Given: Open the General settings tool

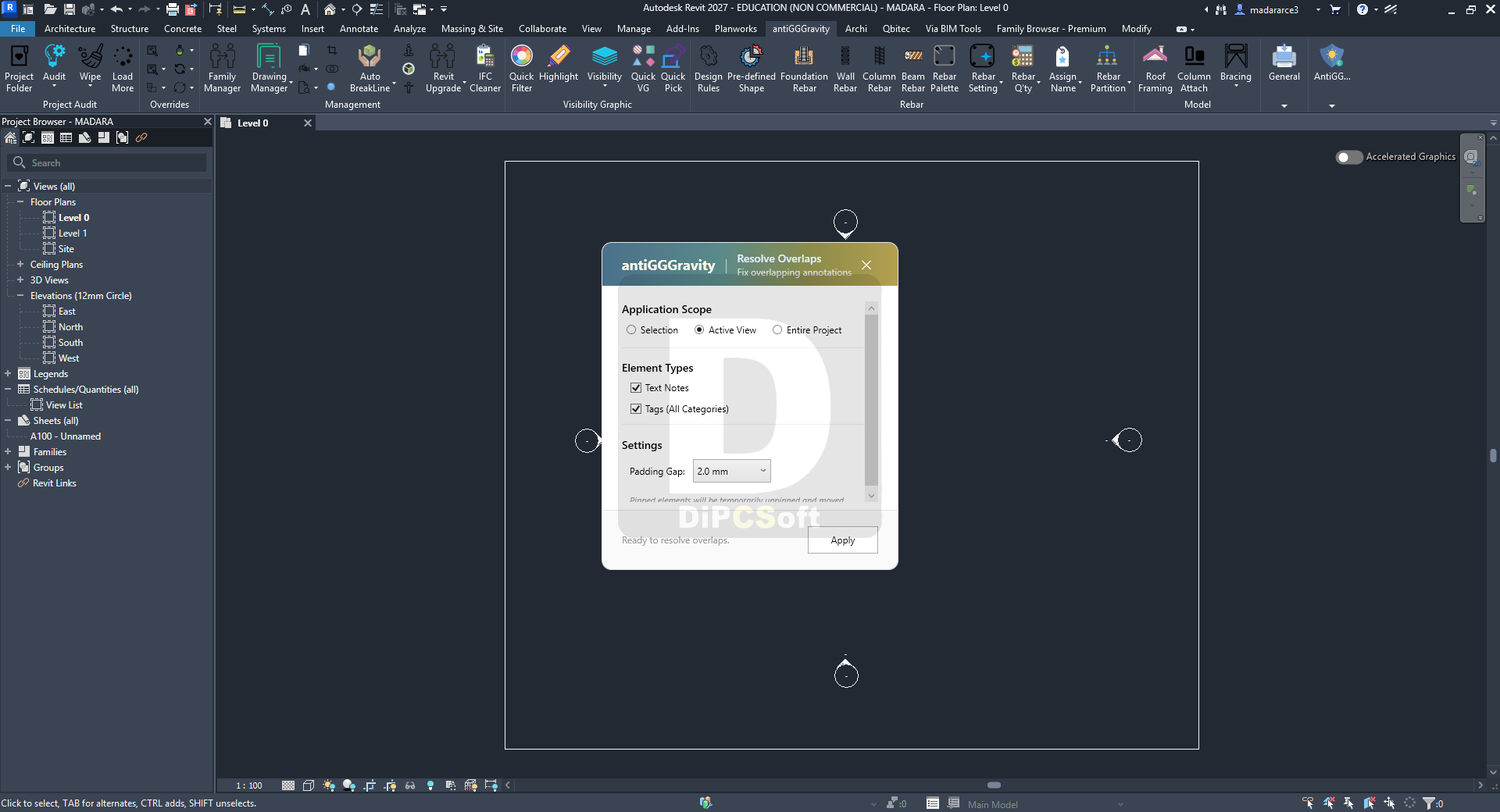Looking at the screenshot, I should click(1284, 64).
